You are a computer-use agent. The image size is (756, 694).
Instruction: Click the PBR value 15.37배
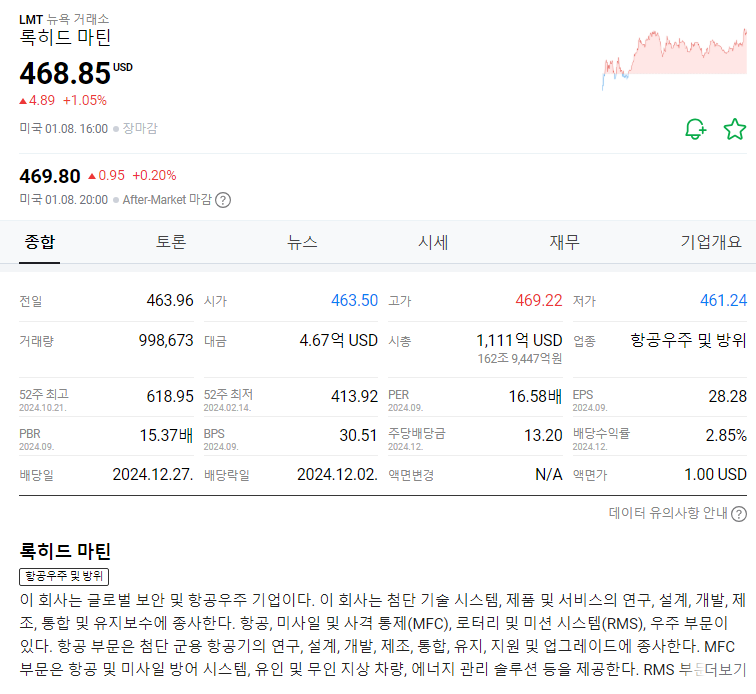coord(166,435)
